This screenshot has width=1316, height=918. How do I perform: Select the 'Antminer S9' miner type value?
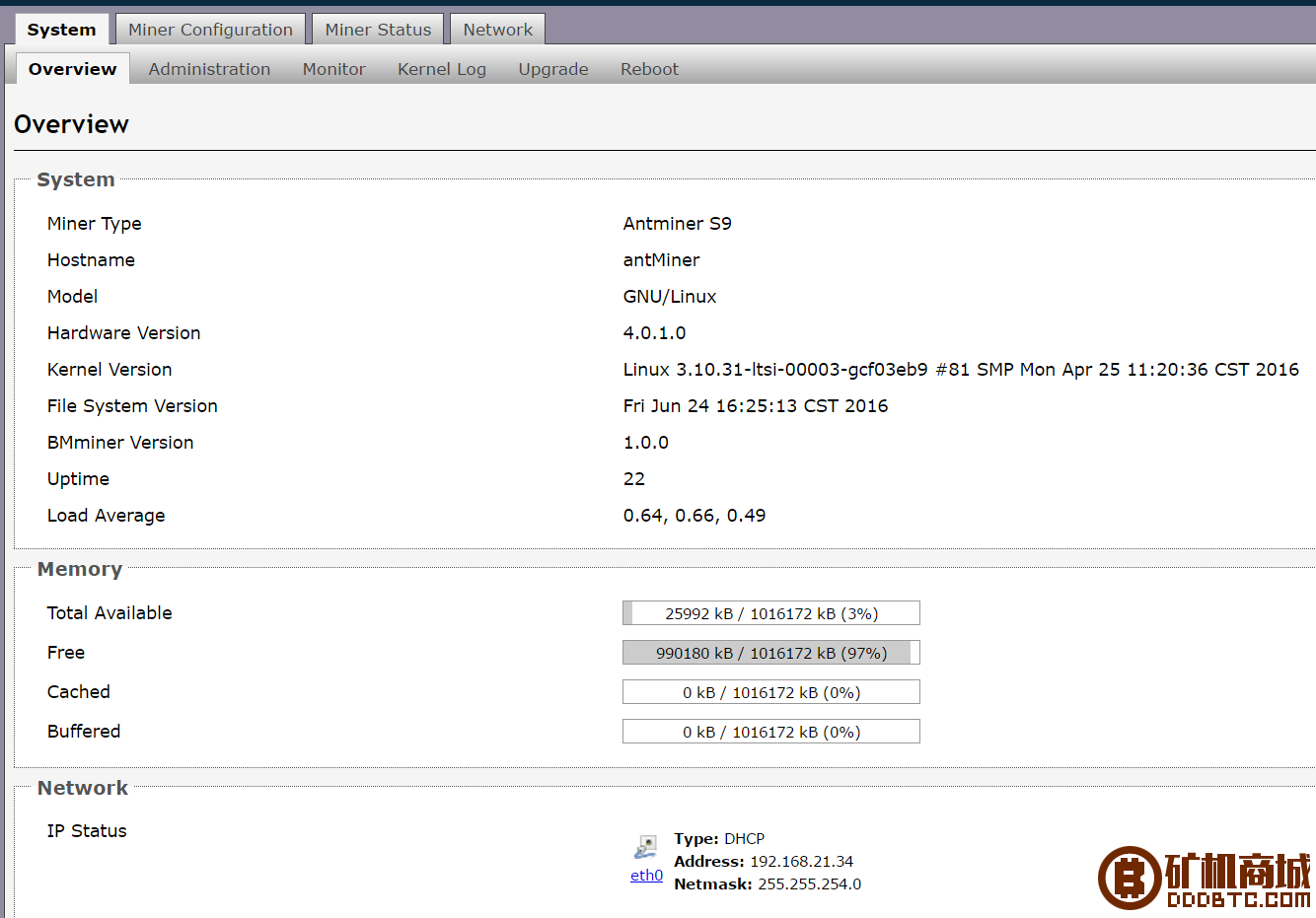[678, 224]
